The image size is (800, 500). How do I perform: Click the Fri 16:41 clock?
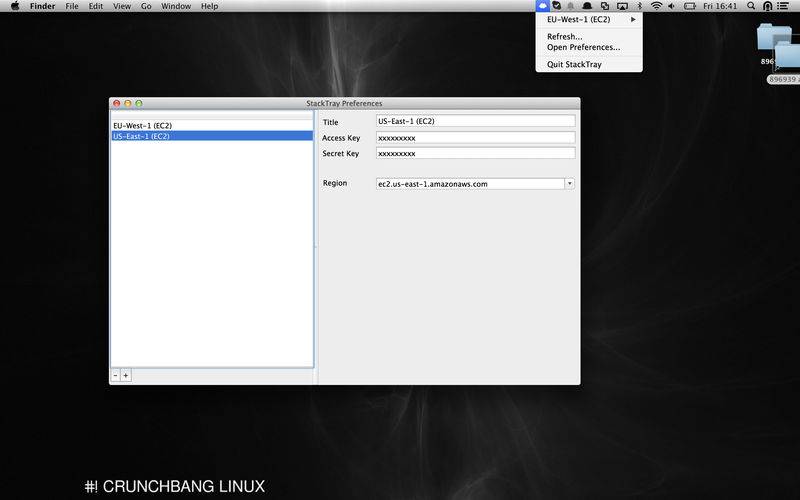pos(720,6)
